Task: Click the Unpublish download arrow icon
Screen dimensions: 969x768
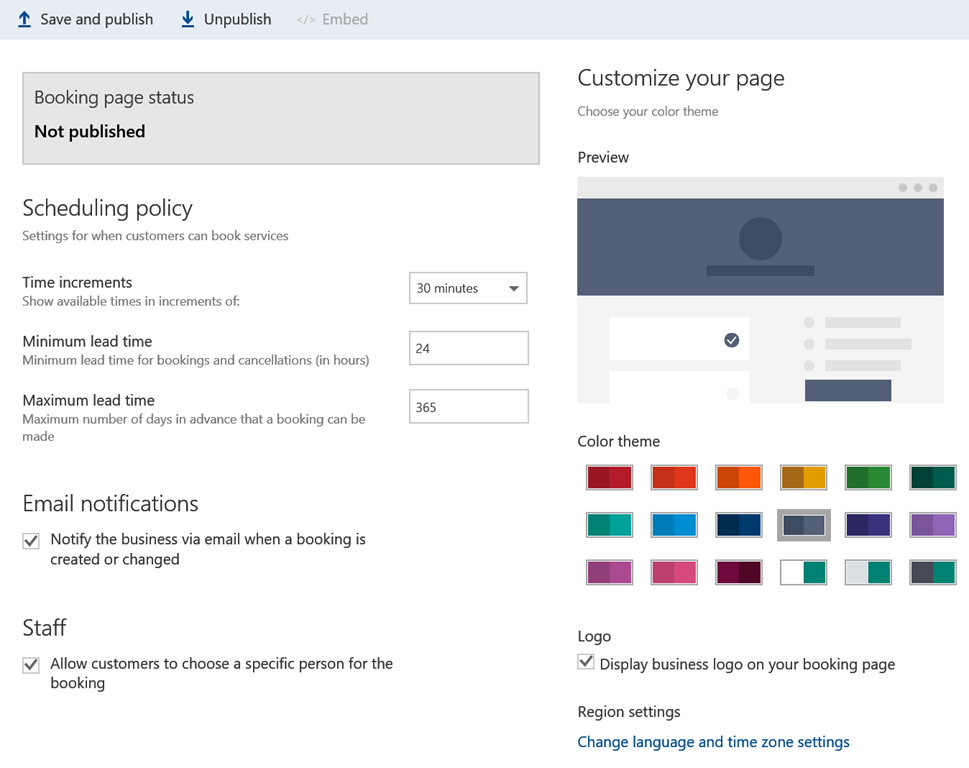Action: 188,19
